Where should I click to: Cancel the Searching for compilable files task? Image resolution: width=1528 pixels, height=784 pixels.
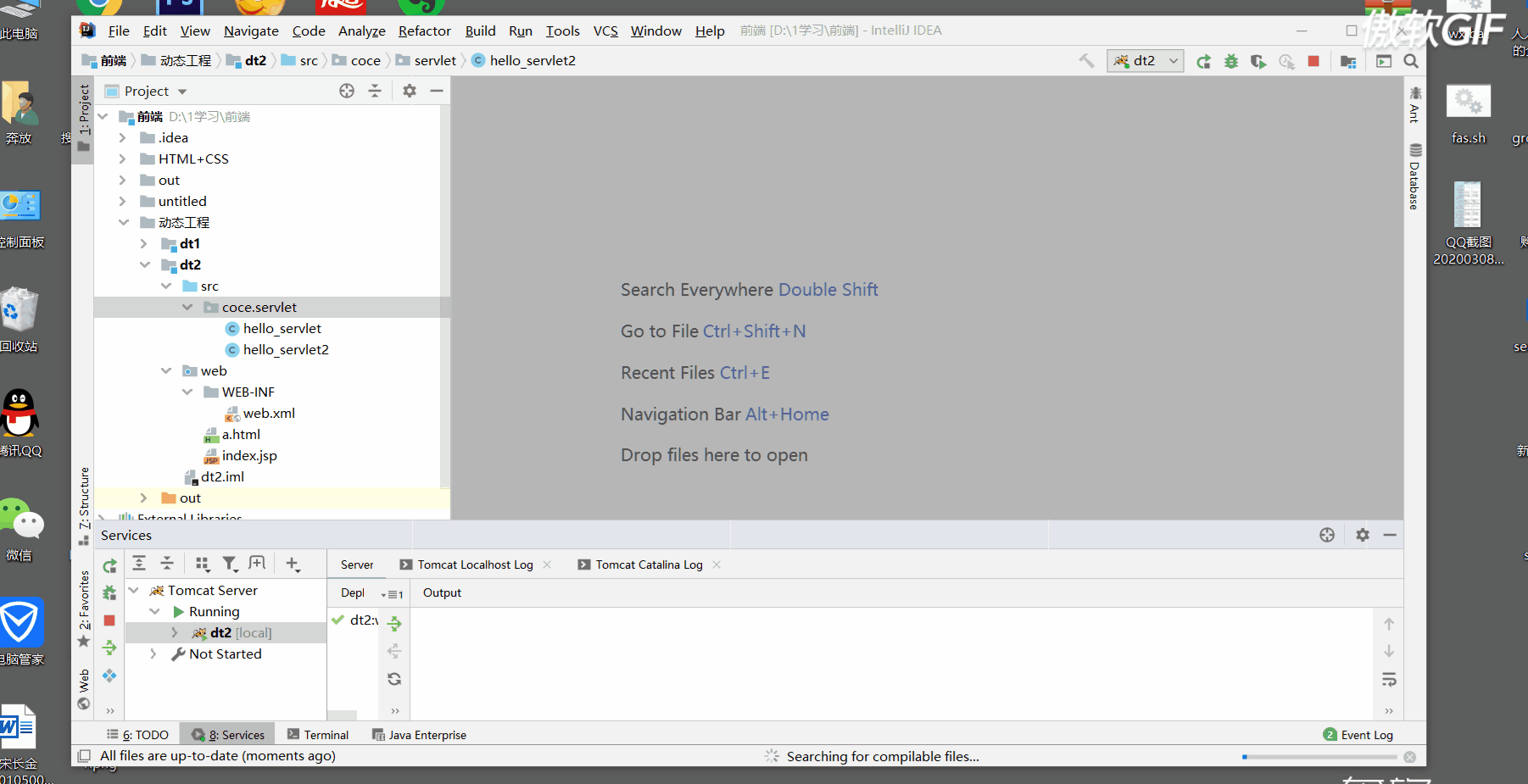click(x=1410, y=757)
